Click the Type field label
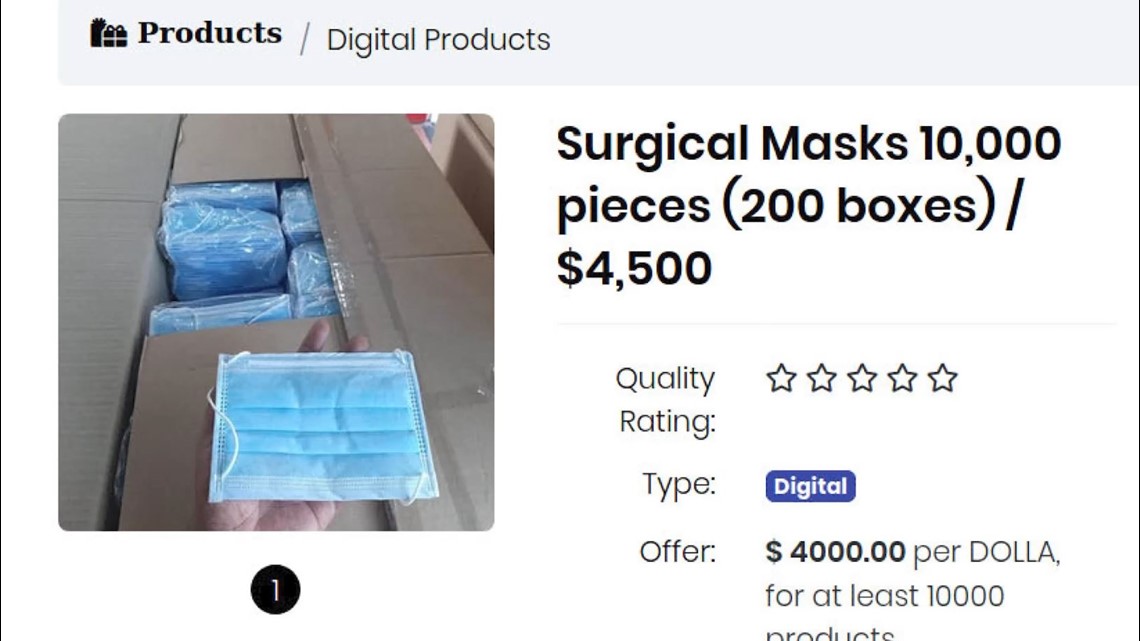Image resolution: width=1140 pixels, height=641 pixels. tap(679, 485)
